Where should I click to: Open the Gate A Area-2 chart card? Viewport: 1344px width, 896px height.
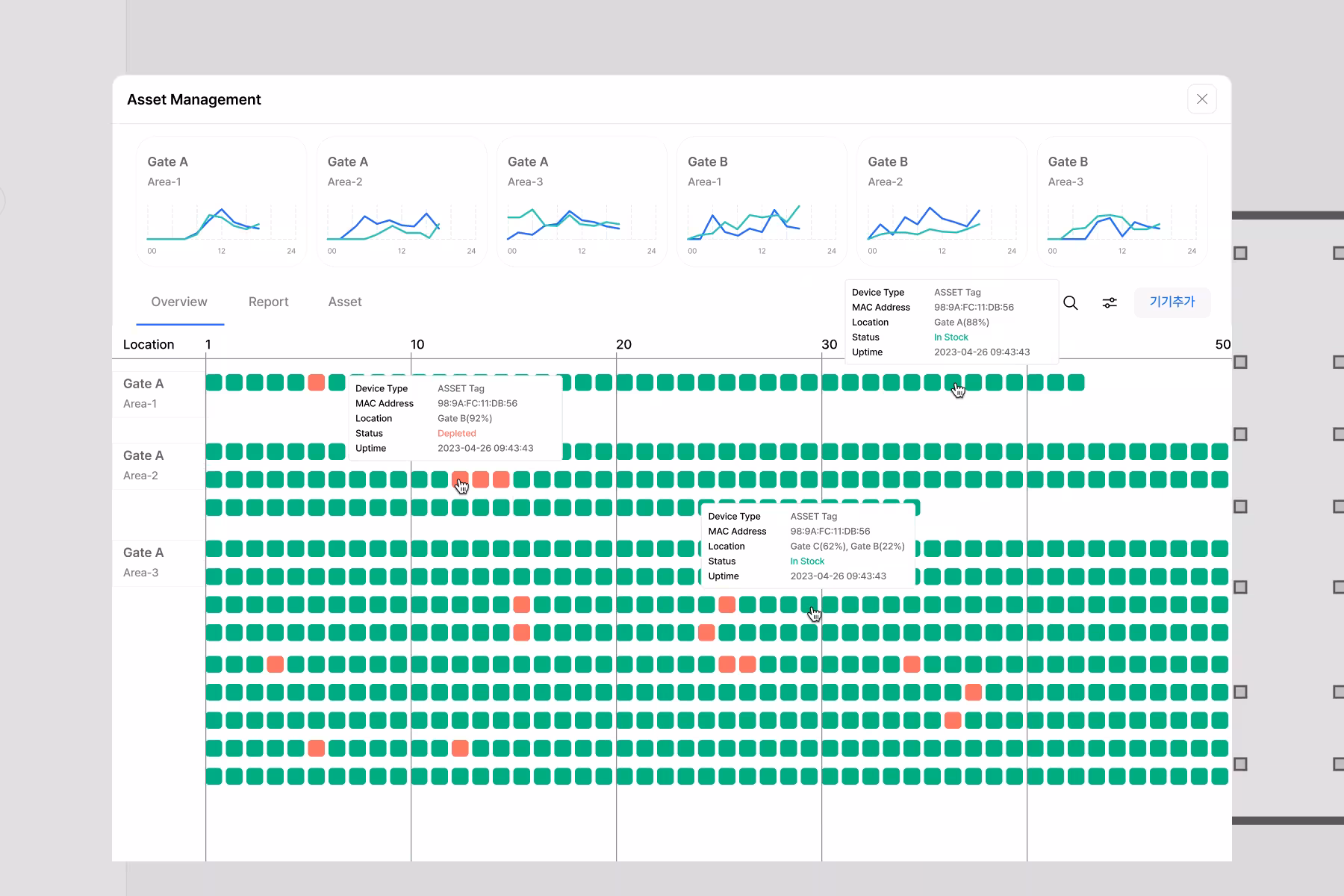pyautogui.click(x=402, y=202)
